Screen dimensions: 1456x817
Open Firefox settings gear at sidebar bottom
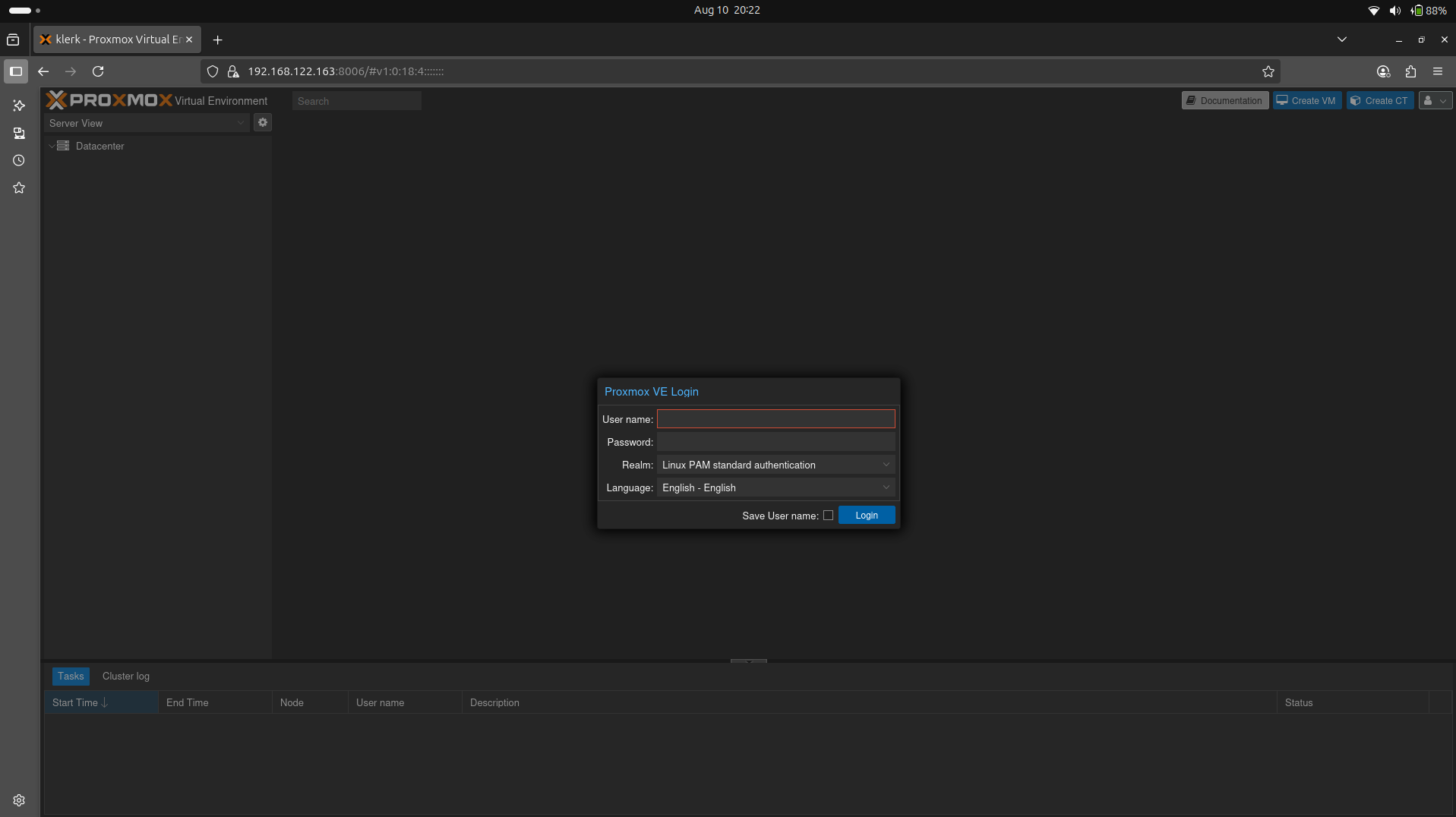click(x=18, y=800)
